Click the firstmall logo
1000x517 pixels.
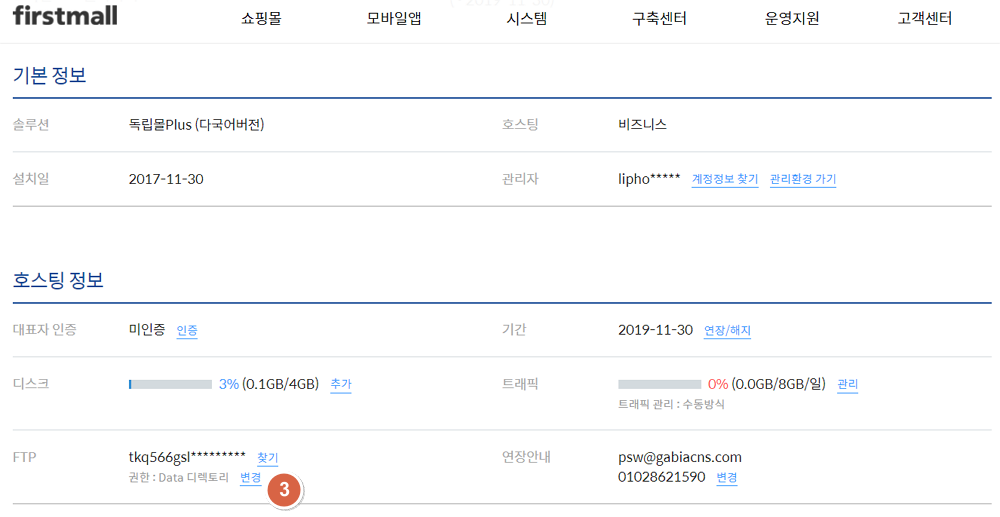pyautogui.click(x=65, y=16)
